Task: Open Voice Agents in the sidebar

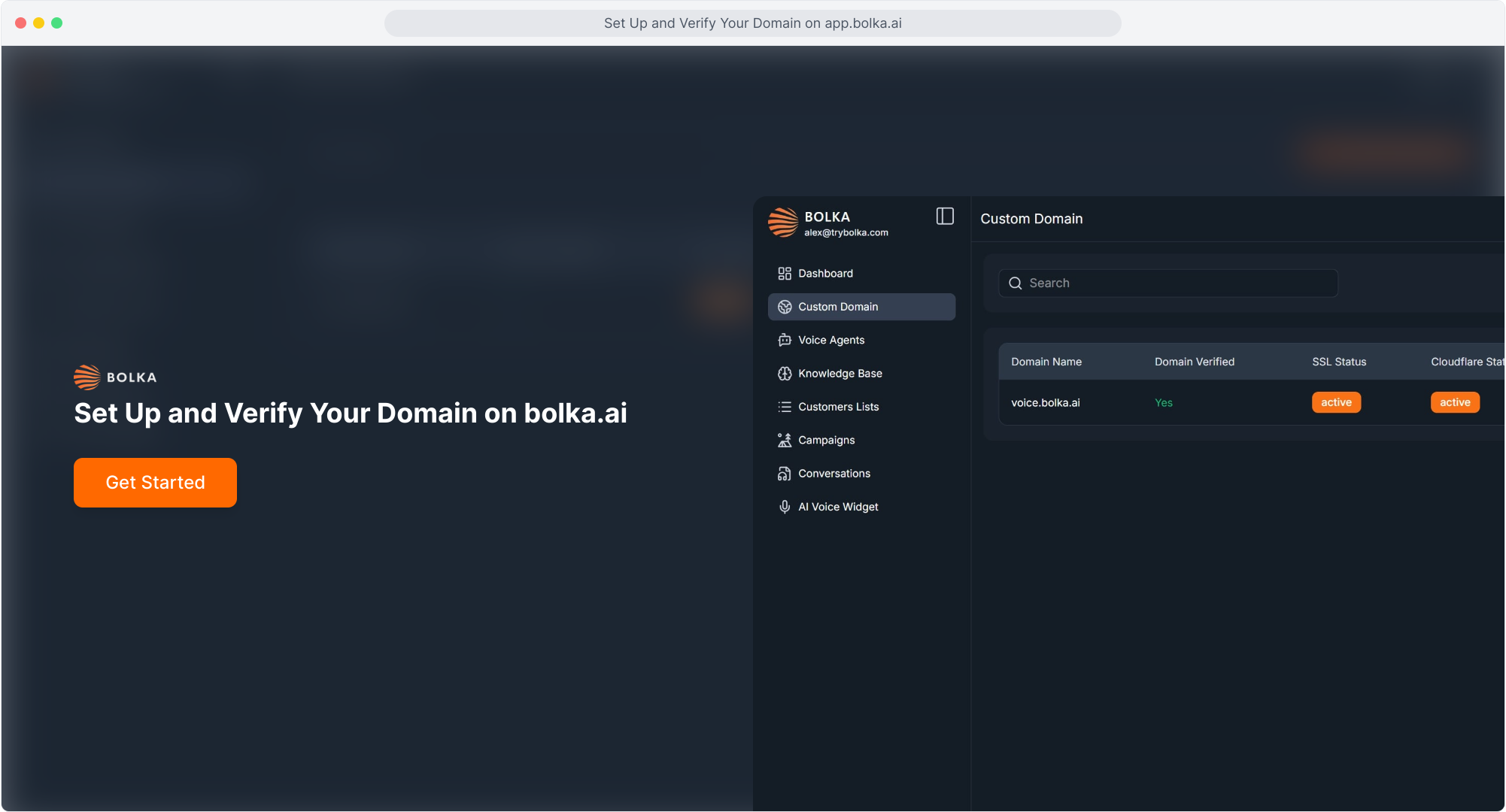Action: coord(830,340)
